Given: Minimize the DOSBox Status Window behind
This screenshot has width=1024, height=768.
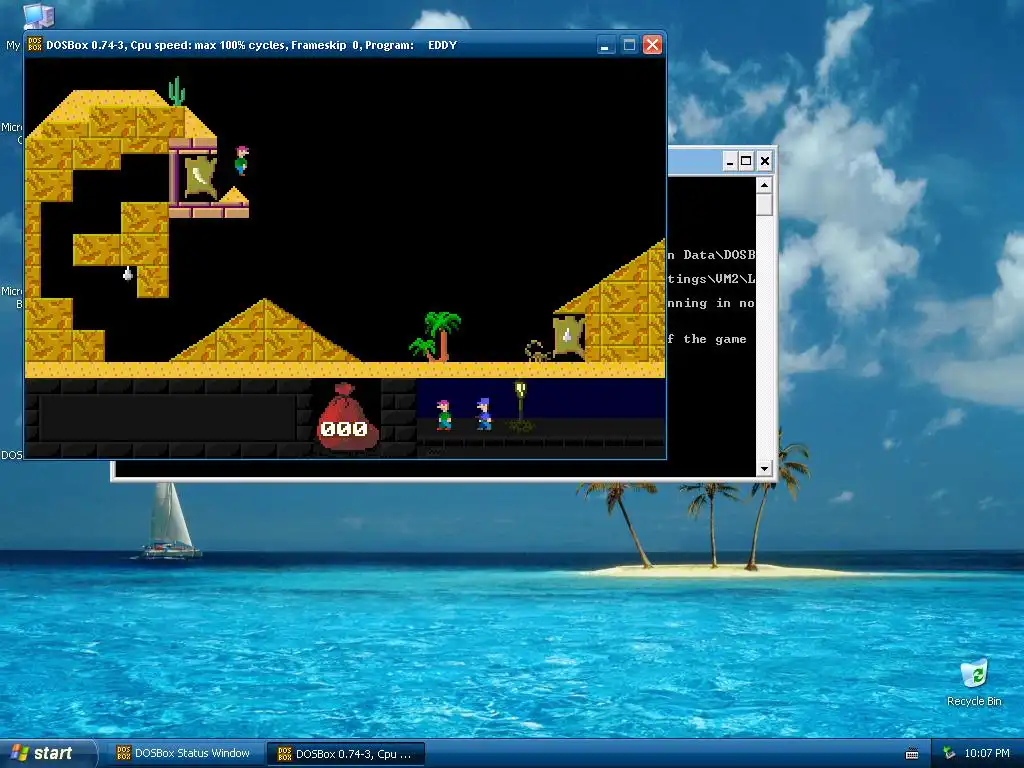Looking at the screenshot, I should (x=730, y=161).
